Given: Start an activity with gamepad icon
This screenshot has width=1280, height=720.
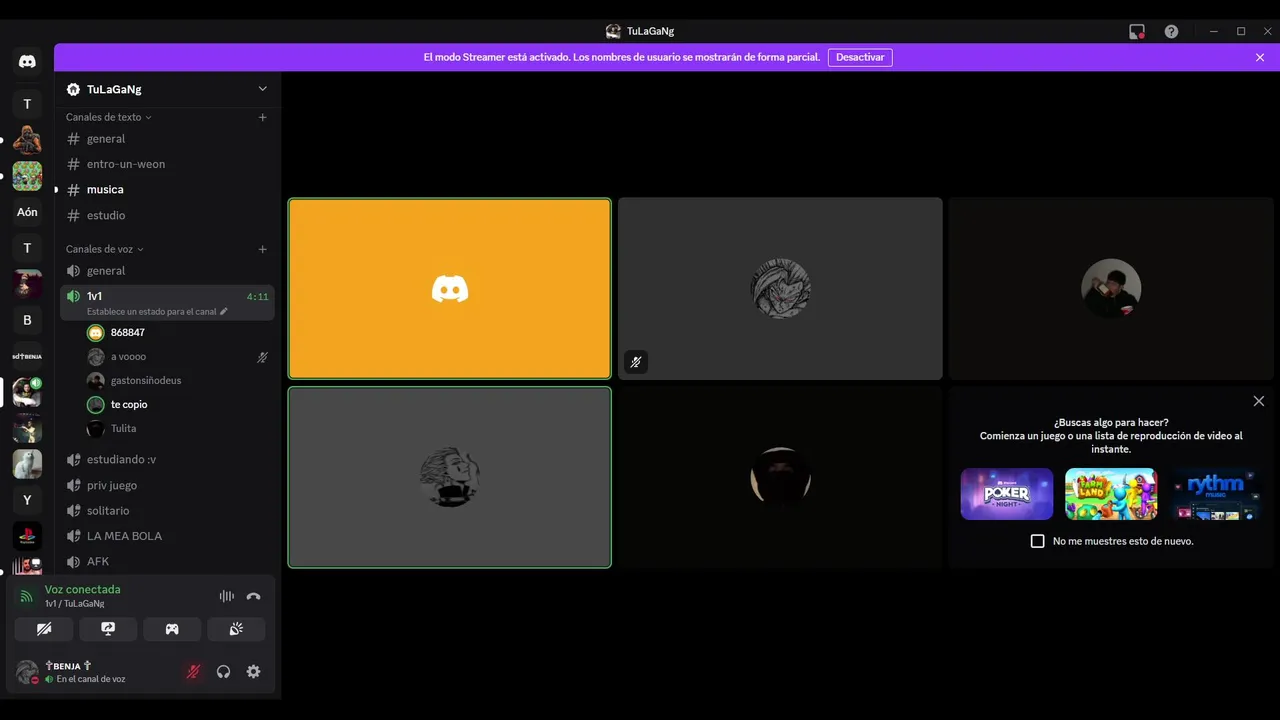Looking at the screenshot, I should (172, 629).
